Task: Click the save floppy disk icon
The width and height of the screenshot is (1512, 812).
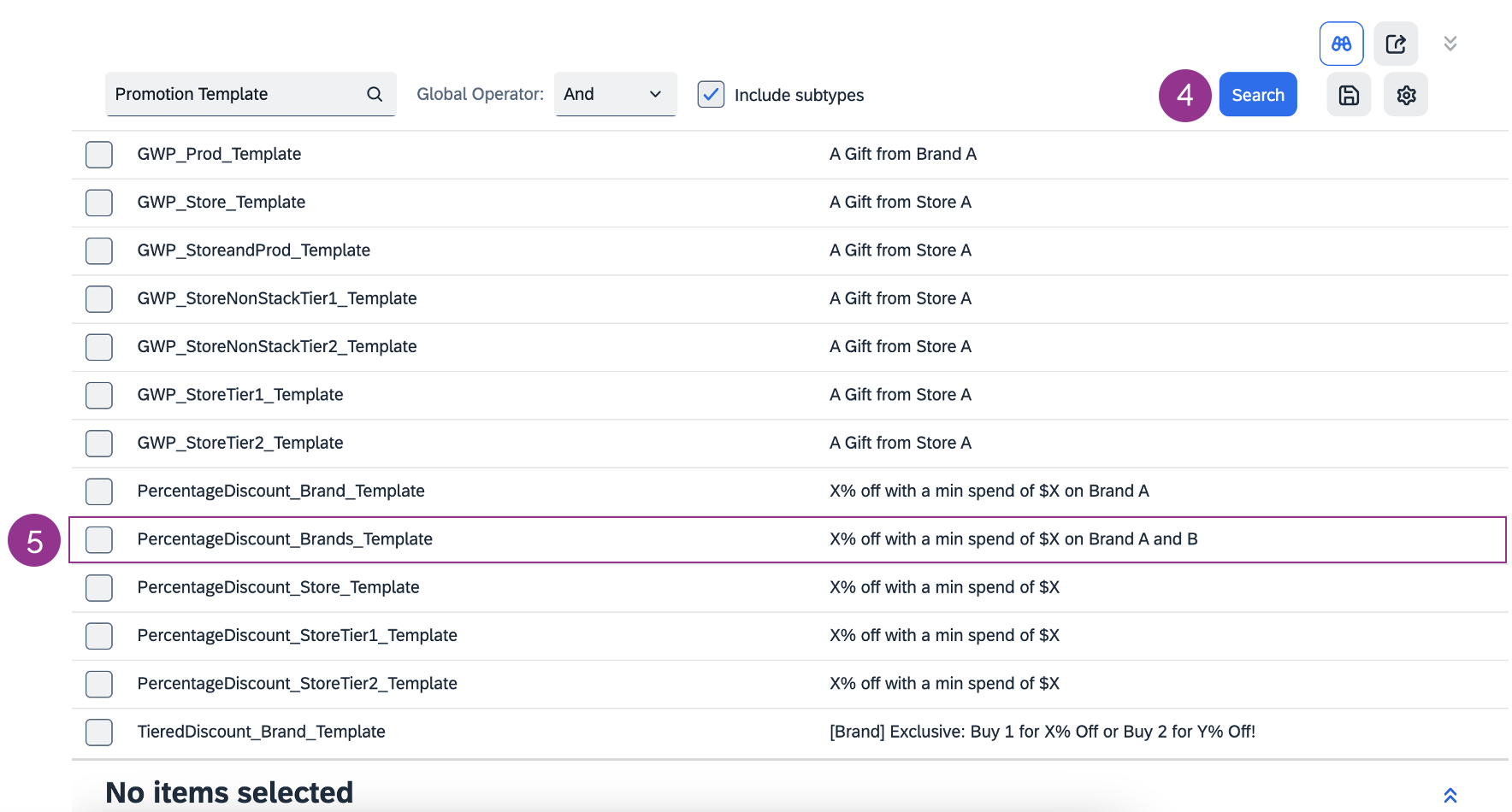Action: click(x=1349, y=95)
